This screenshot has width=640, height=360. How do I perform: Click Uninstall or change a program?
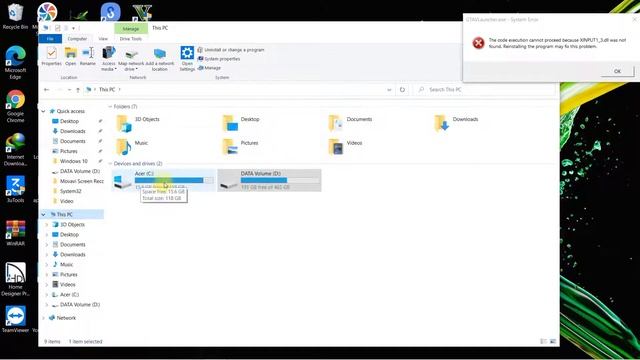231,50
